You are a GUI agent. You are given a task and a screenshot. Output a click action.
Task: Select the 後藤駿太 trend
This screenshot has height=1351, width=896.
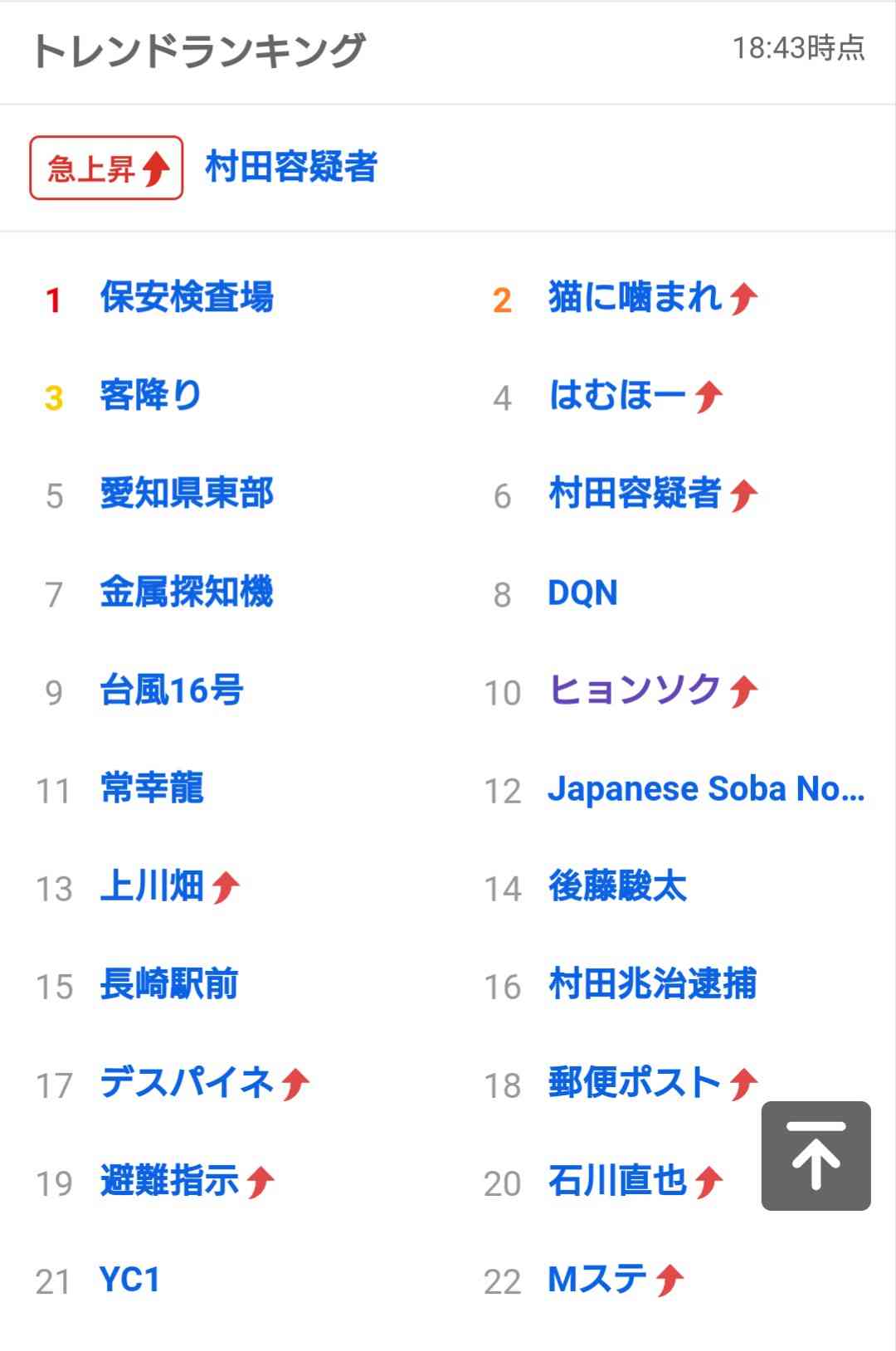tap(618, 886)
